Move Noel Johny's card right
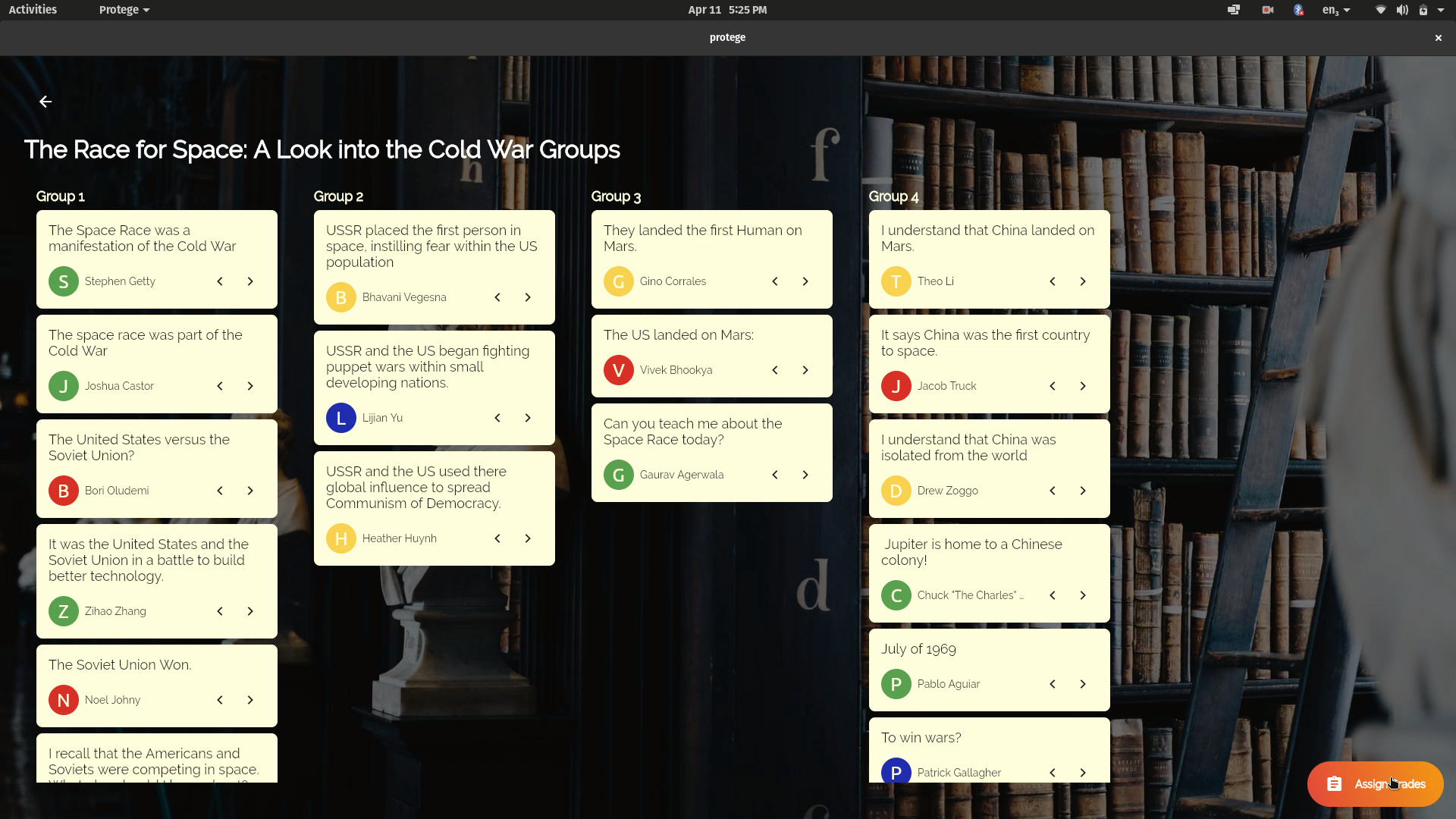 [x=250, y=700]
